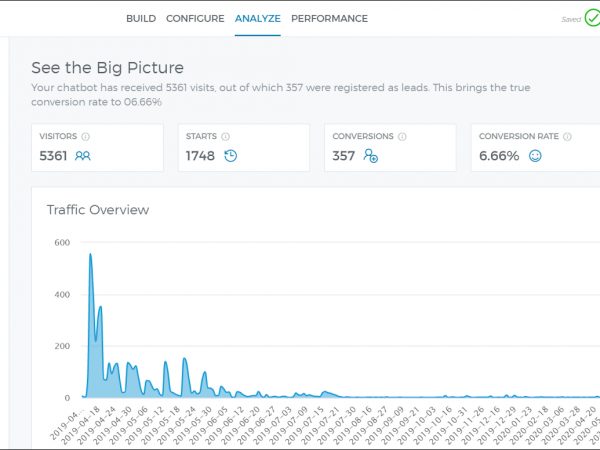
Task: Select the ANALYZE tab
Action: tap(257, 18)
